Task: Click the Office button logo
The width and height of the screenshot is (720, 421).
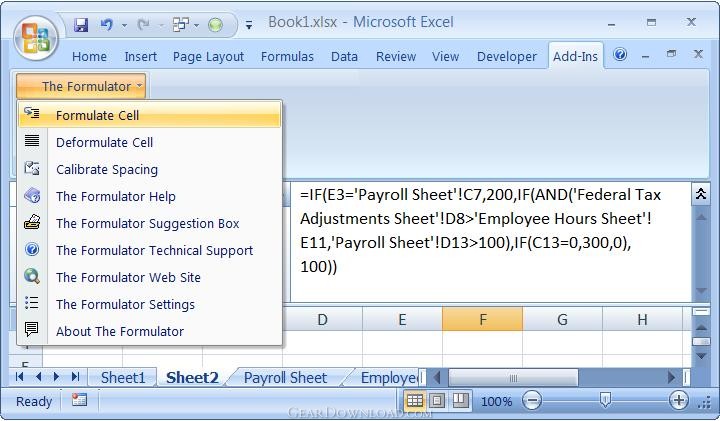Action: coord(36,39)
